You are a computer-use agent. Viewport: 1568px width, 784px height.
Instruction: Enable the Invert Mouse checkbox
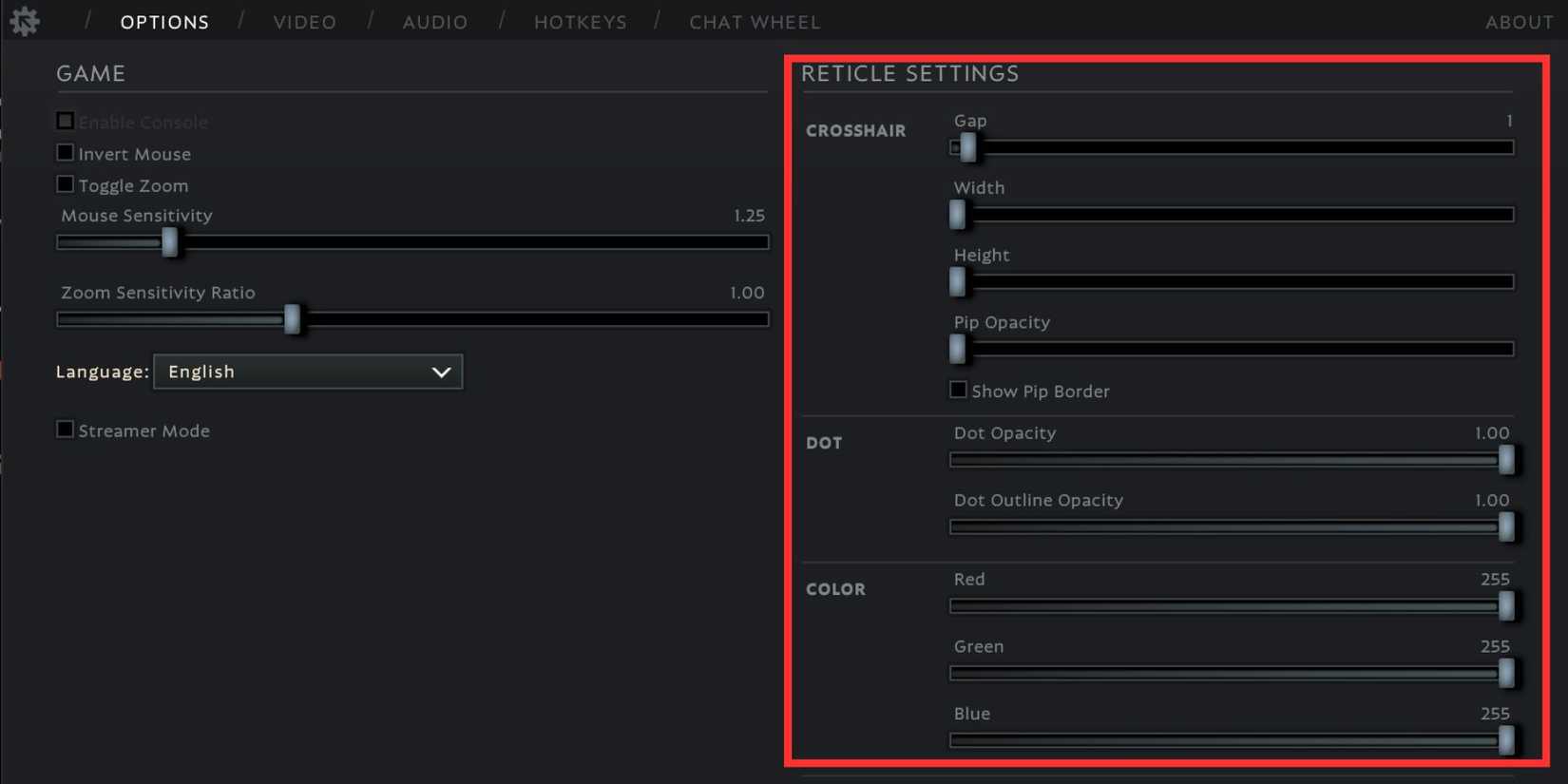click(65, 152)
